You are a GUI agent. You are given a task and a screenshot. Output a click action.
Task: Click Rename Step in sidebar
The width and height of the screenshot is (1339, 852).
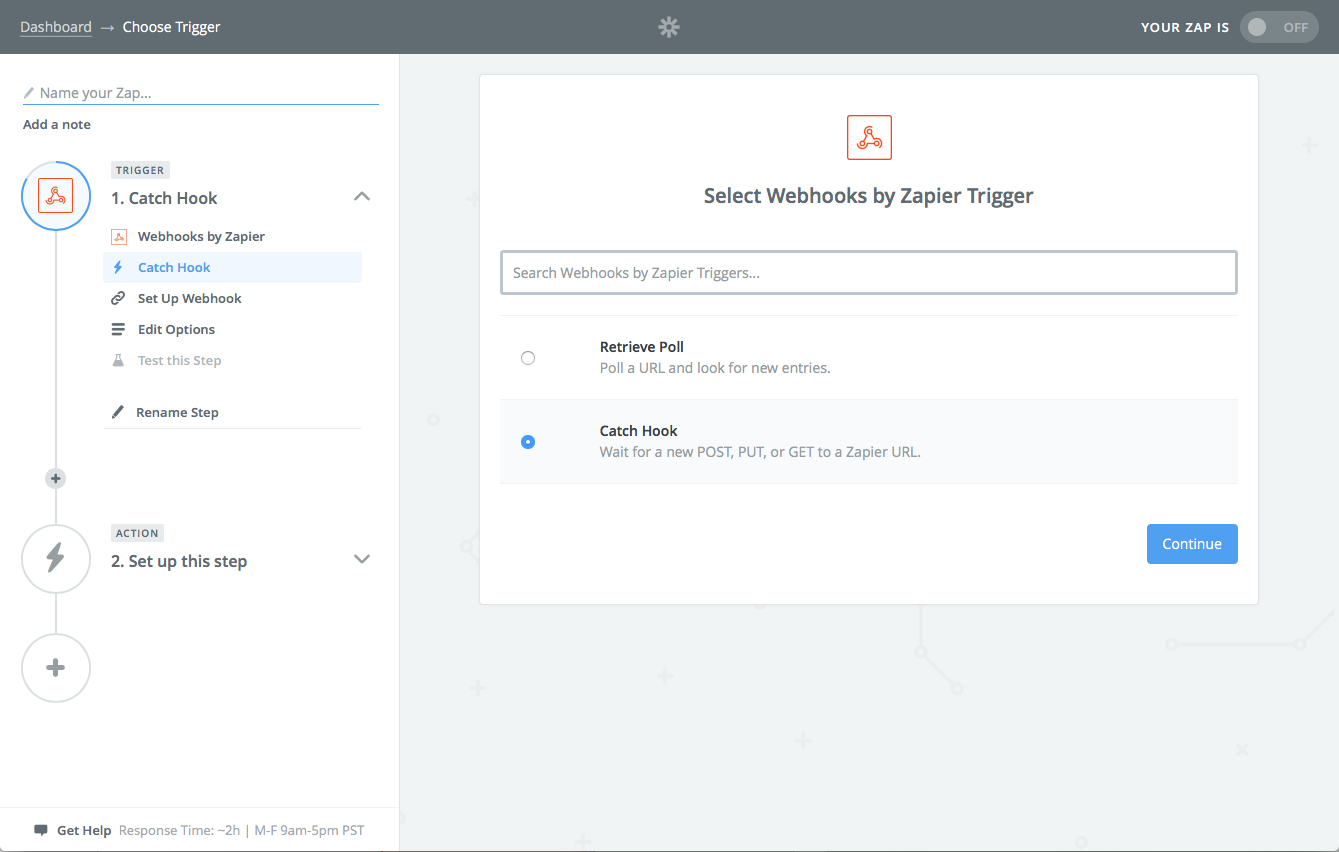click(177, 412)
